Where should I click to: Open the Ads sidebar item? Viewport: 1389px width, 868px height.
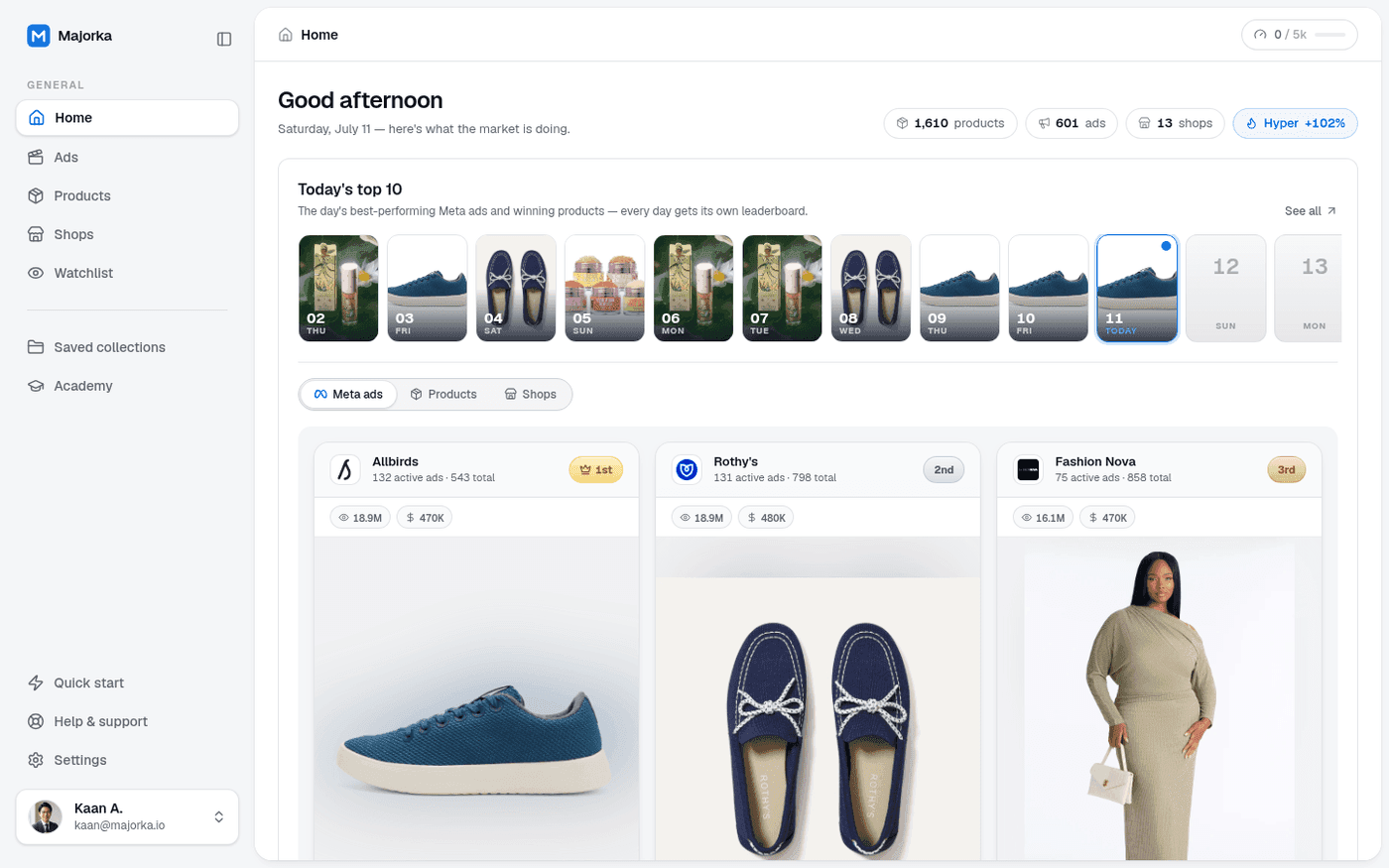pyautogui.click(x=127, y=157)
